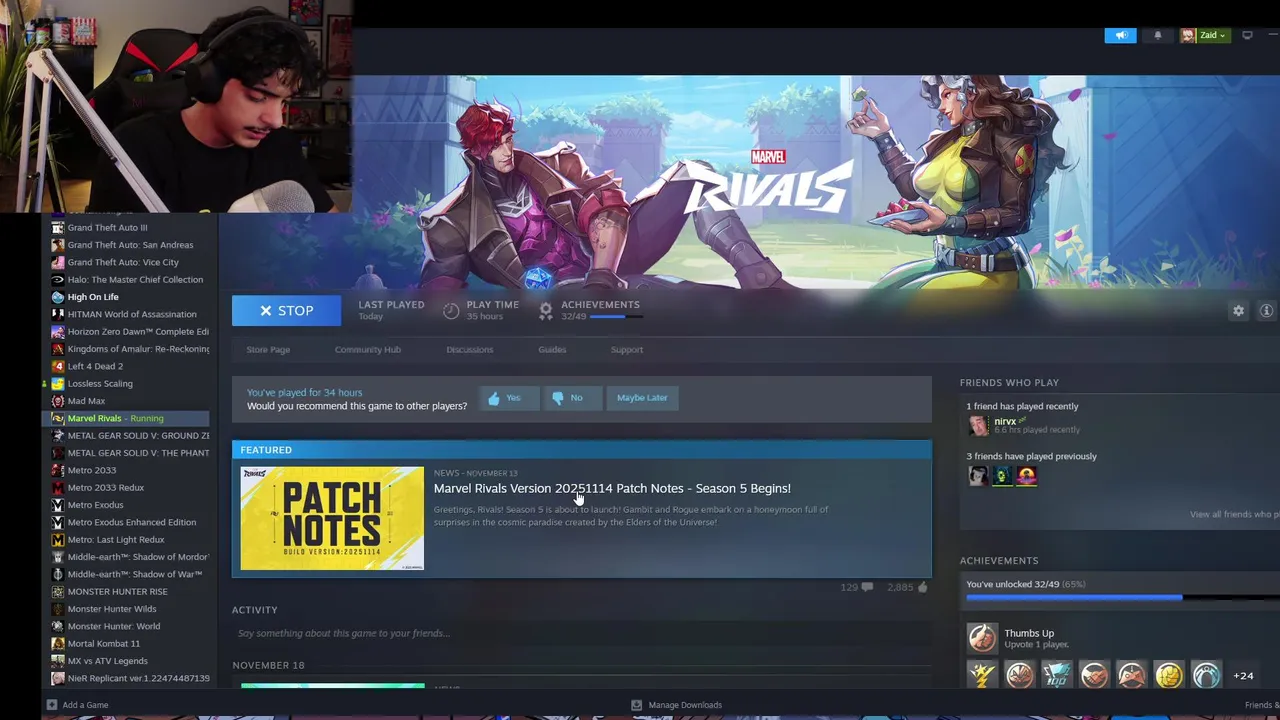The image size is (1280, 720).
Task: Open the sunset friend avatar
Action: [x=1026, y=476]
